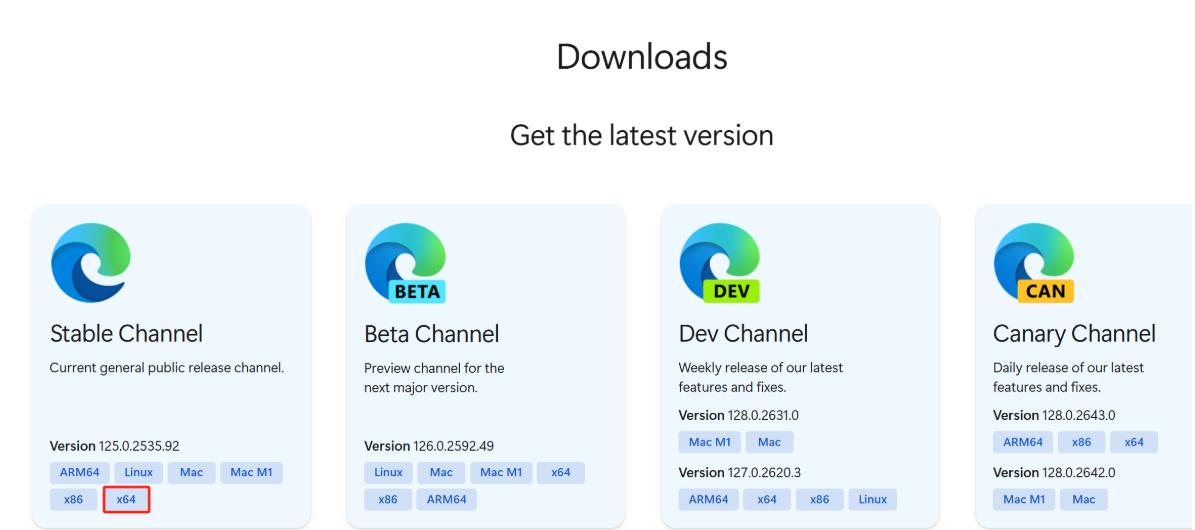This screenshot has height=530, width=1195.
Task: Download Stable Channel ARM64 build
Action: point(80,473)
